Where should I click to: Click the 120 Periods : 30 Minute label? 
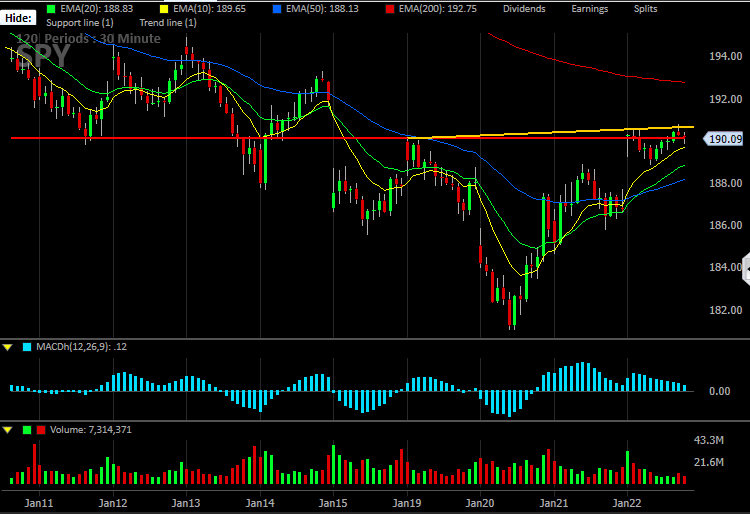pyautogui.click(x=88, y=39)
